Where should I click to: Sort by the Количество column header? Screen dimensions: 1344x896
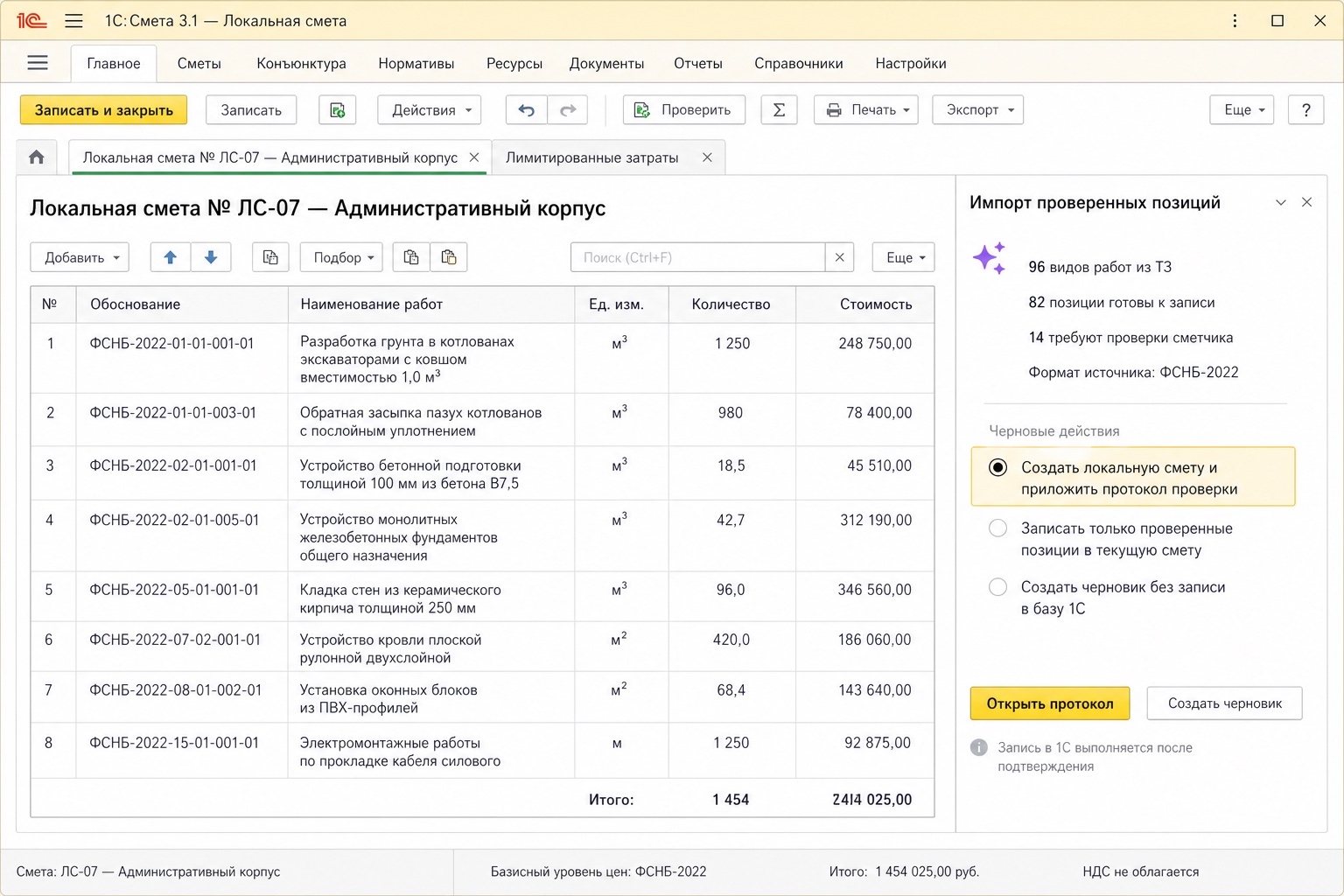tap(731, 304)
